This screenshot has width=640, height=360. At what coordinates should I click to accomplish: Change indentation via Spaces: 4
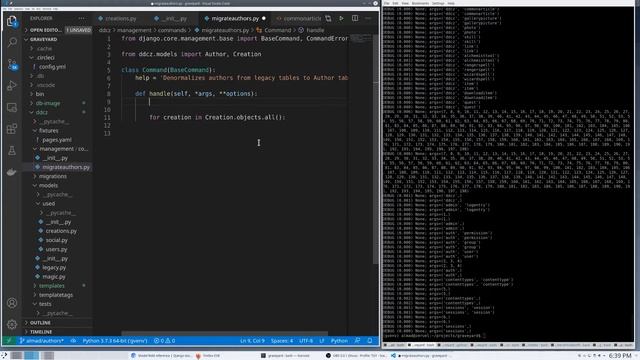(x=282, y=340)
